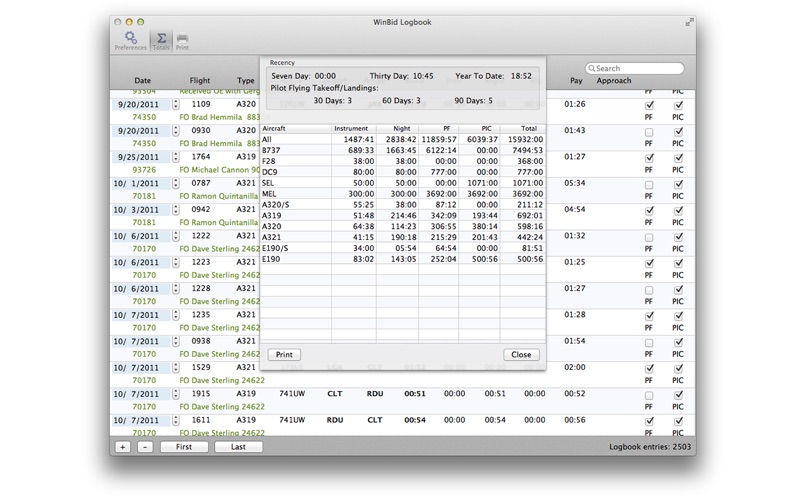Click the Print printer icon in toolbar

pos(182,40)
